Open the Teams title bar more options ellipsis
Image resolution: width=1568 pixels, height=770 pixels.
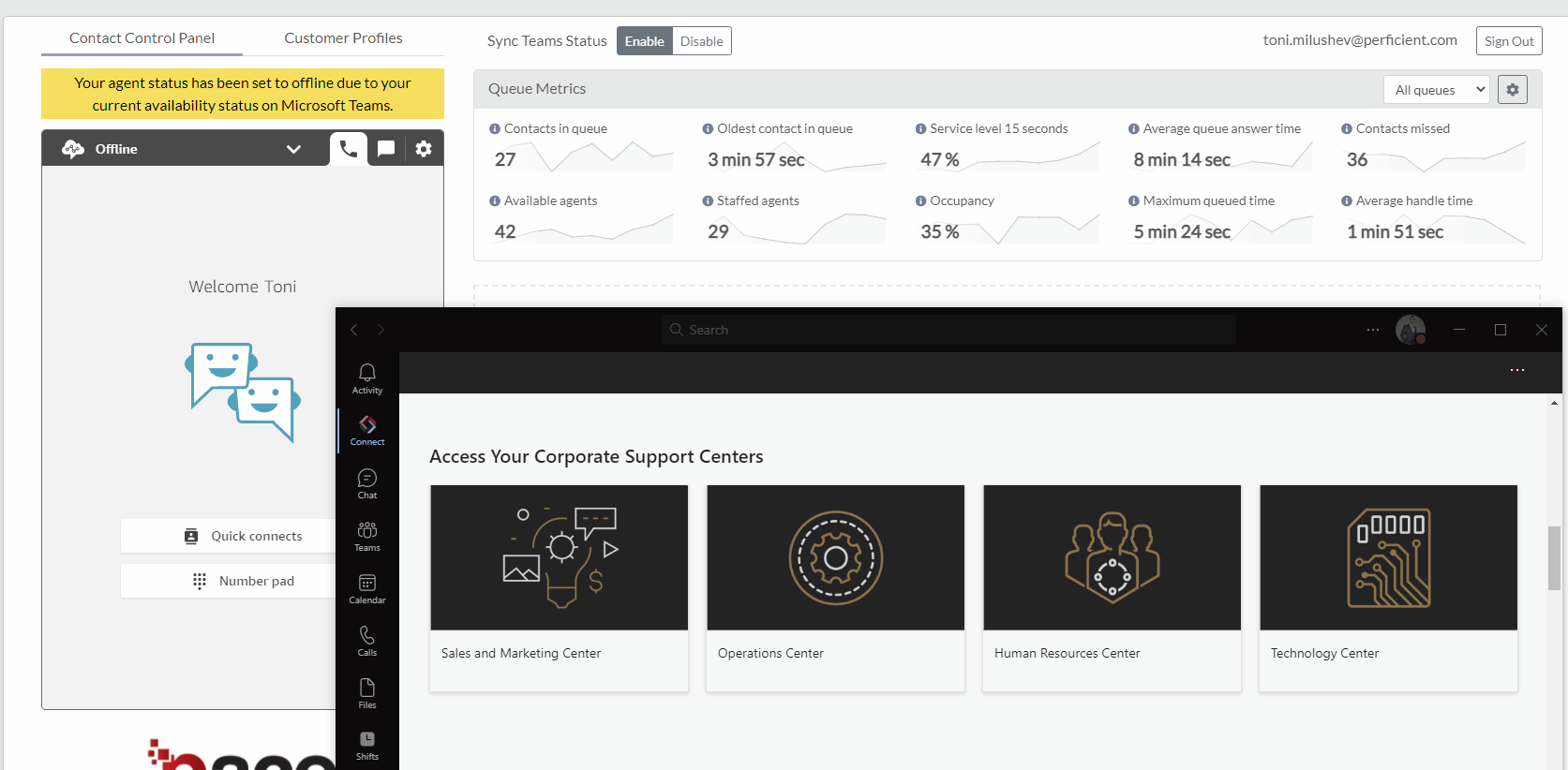click(1373, 330)
